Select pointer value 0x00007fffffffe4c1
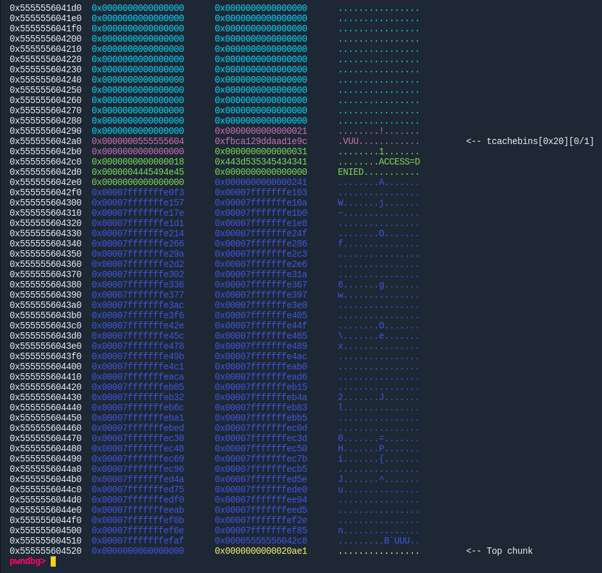The height and width of the screenshot is (573, 602). click(138, 366)
